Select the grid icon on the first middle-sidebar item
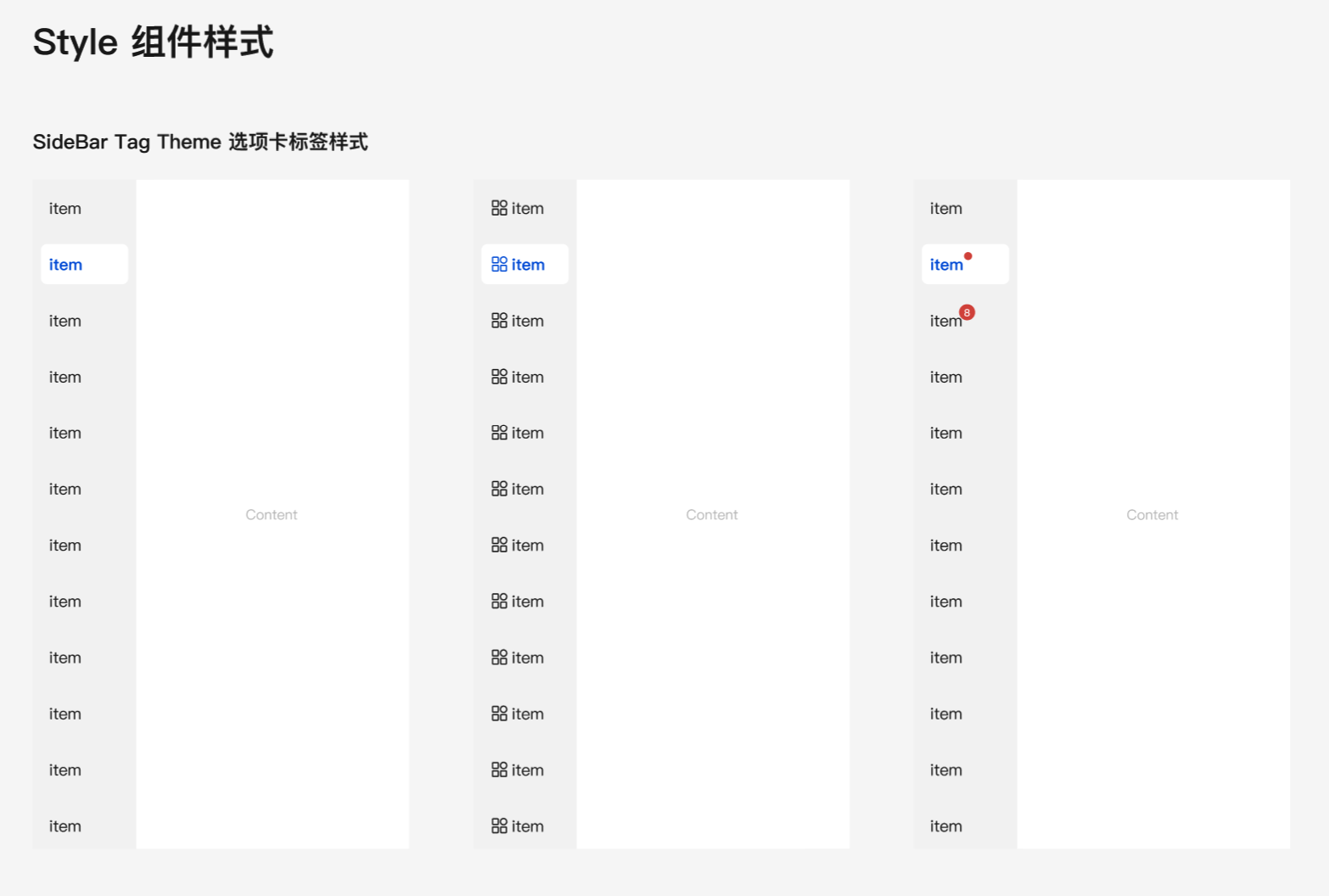Image resolution: width=1329 pixels, height=896 pixels. (x=499, y=208)
